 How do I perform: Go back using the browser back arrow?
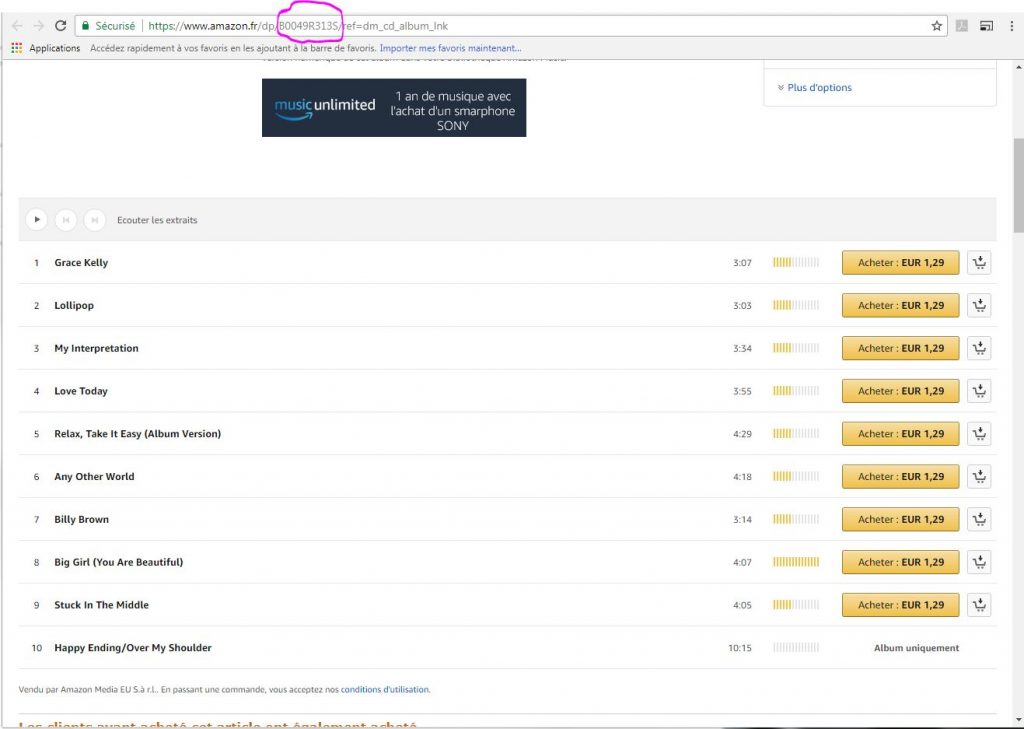click(x=17, y=26)
